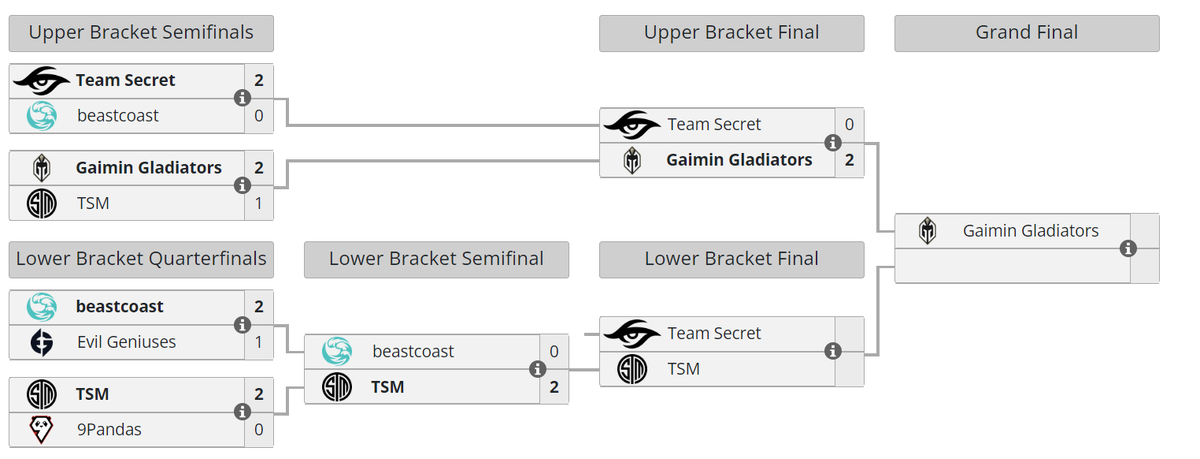Click 9Pandas team logo
The image size is (1200, 459).
point(42,430)
